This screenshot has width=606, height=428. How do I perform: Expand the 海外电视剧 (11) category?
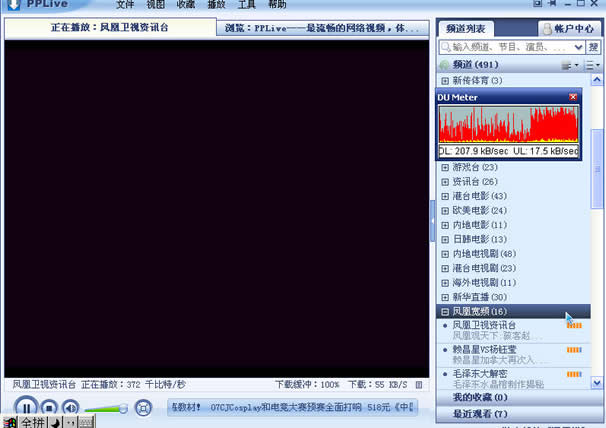tap(445, 283)
